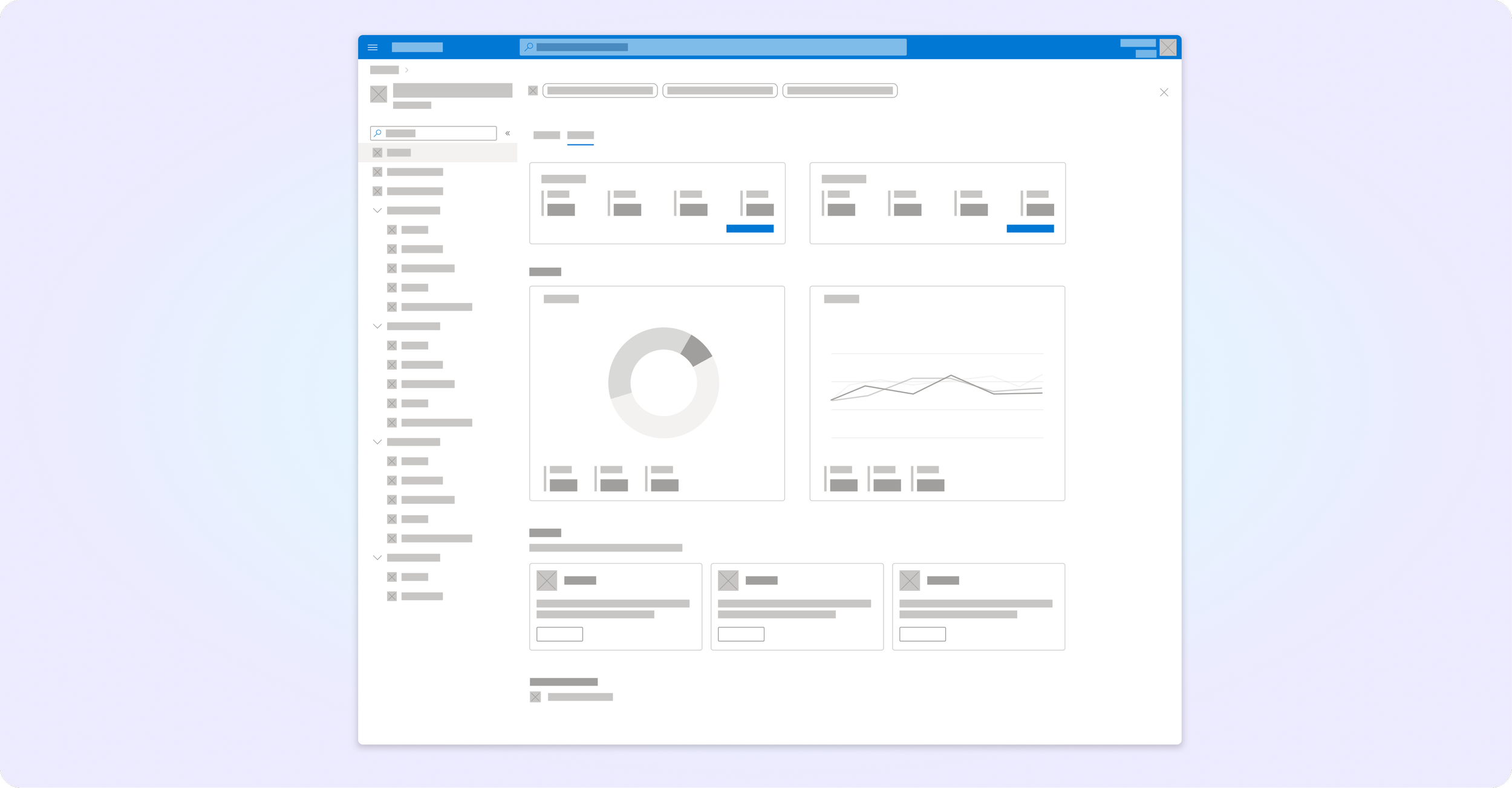Collapse the second sidebar group chevron
1512x788 pixels.
[377, 326]
